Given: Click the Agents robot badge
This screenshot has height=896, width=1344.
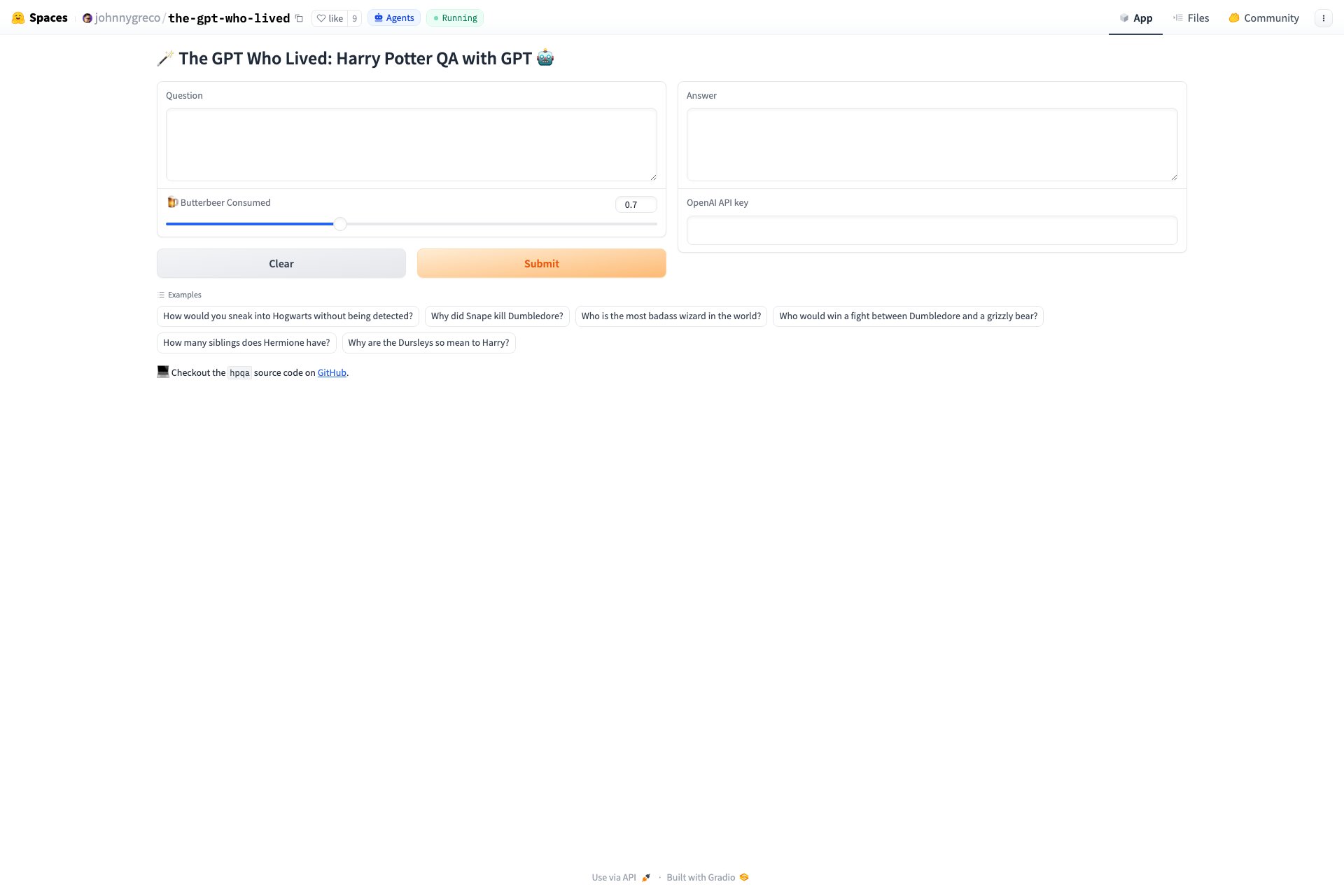Looking at the screenshot, I should (394, 18).
